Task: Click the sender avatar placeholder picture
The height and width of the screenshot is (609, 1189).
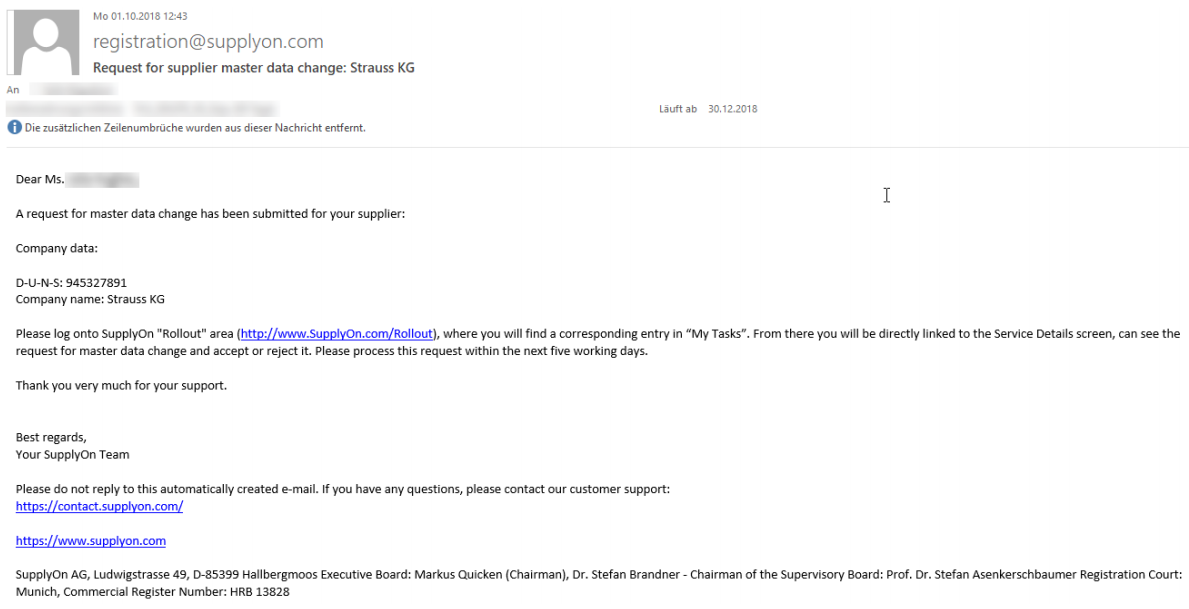Action: [42, 42]
